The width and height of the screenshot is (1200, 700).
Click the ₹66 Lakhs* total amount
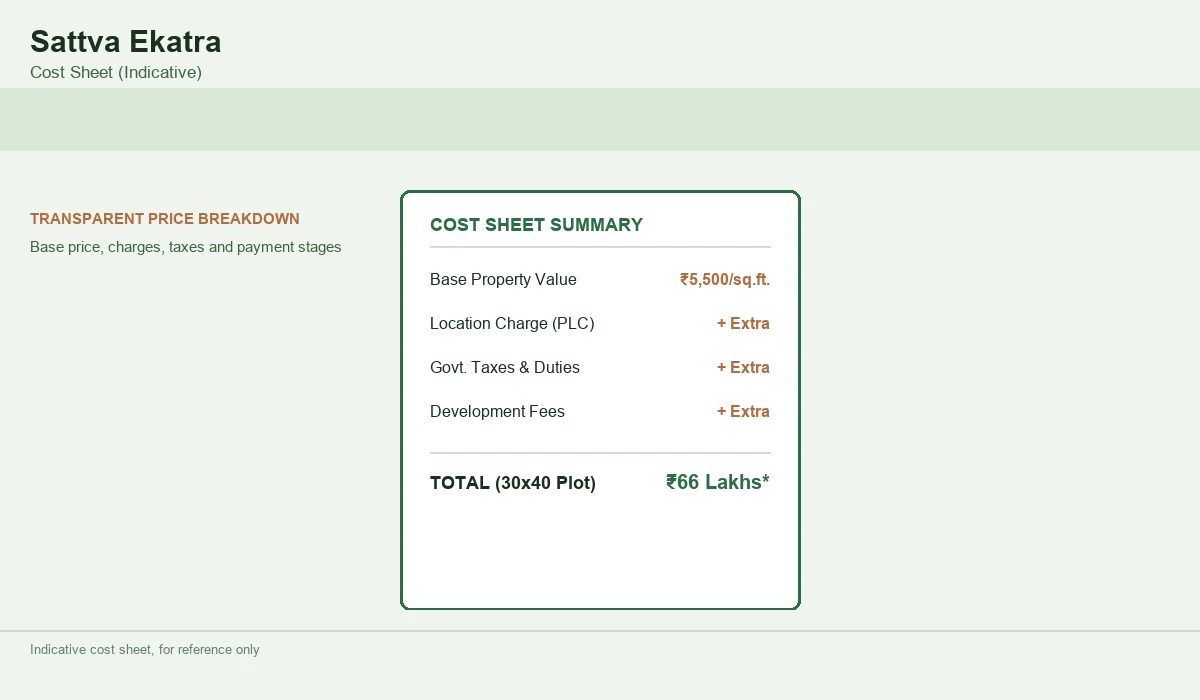click(718, 482)
